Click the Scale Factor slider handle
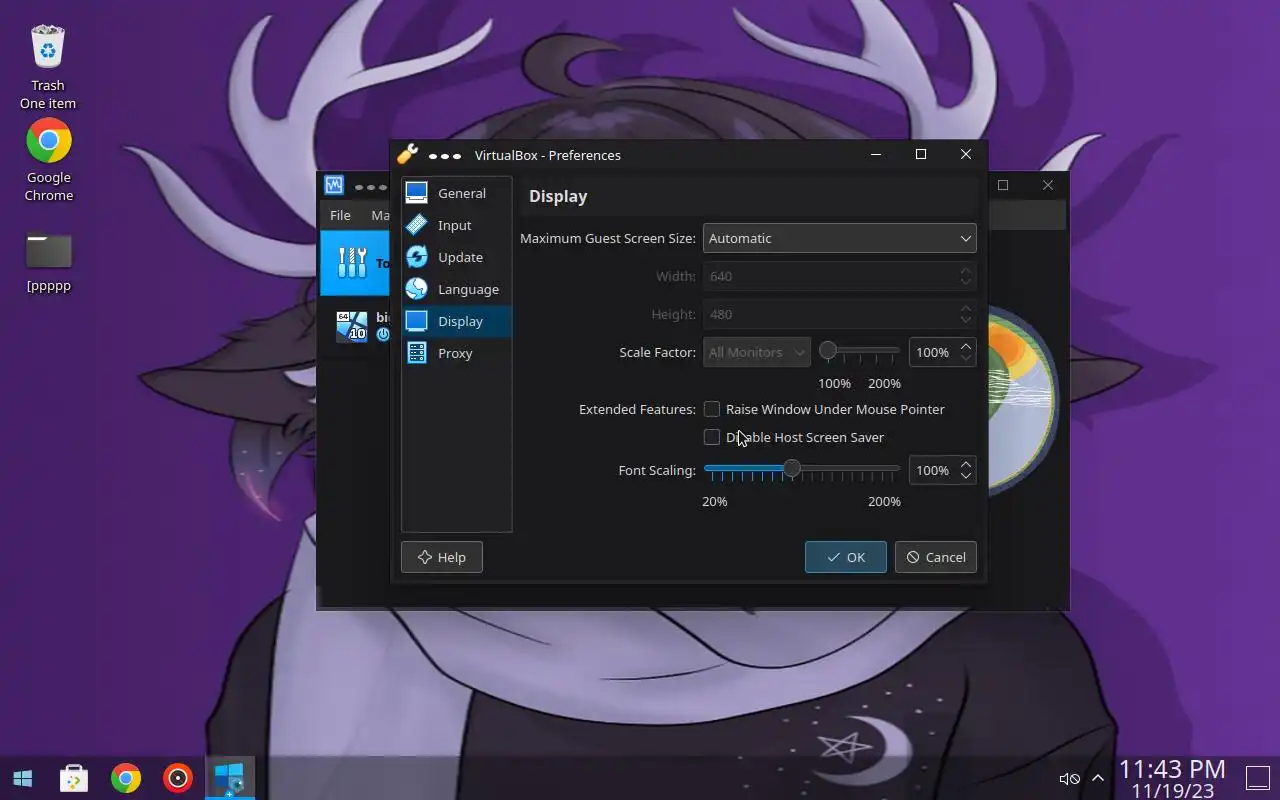The width and height of the screenshot is (1280, 800). (x=828, y=351)
